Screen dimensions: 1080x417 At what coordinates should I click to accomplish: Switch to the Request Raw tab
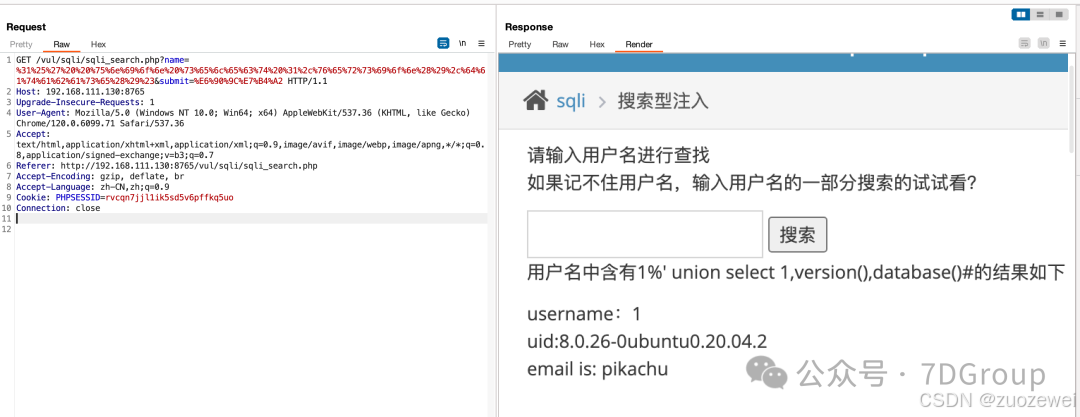point(61,44)
